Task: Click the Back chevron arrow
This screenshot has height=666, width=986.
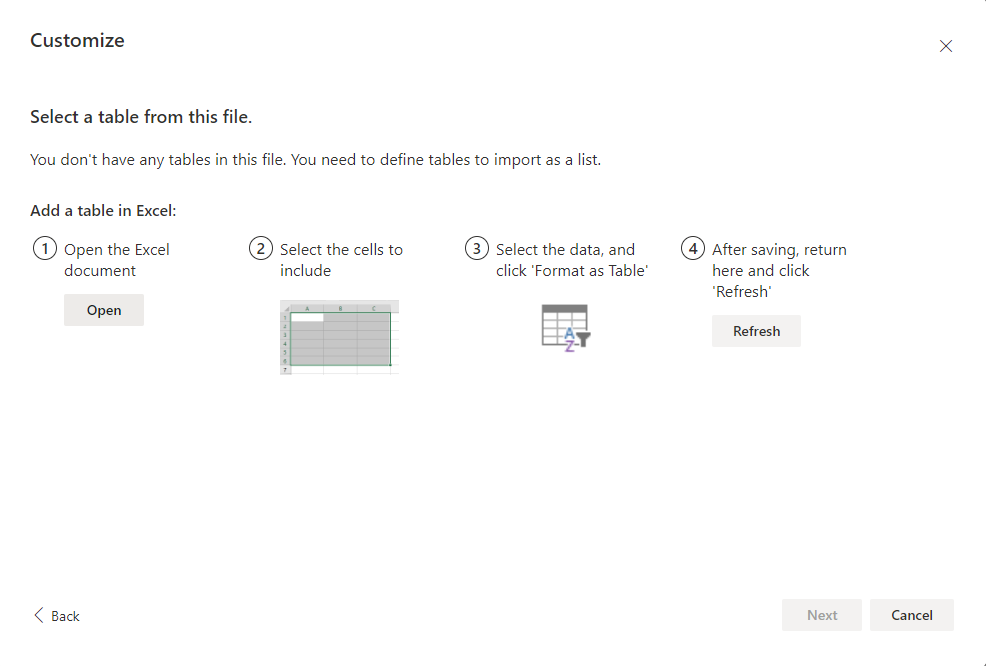Action: [x=38, y=615]
